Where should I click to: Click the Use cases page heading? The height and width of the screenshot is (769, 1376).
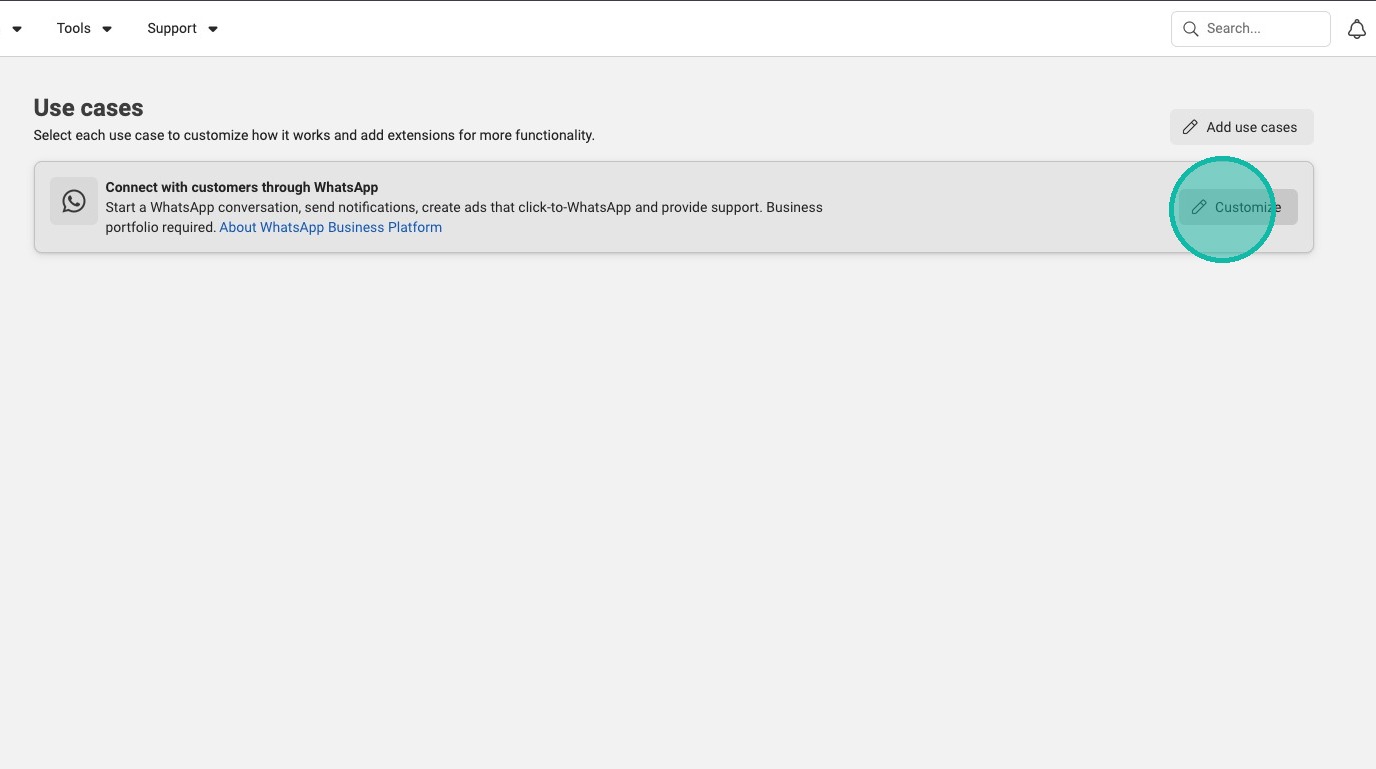[89, 108]
